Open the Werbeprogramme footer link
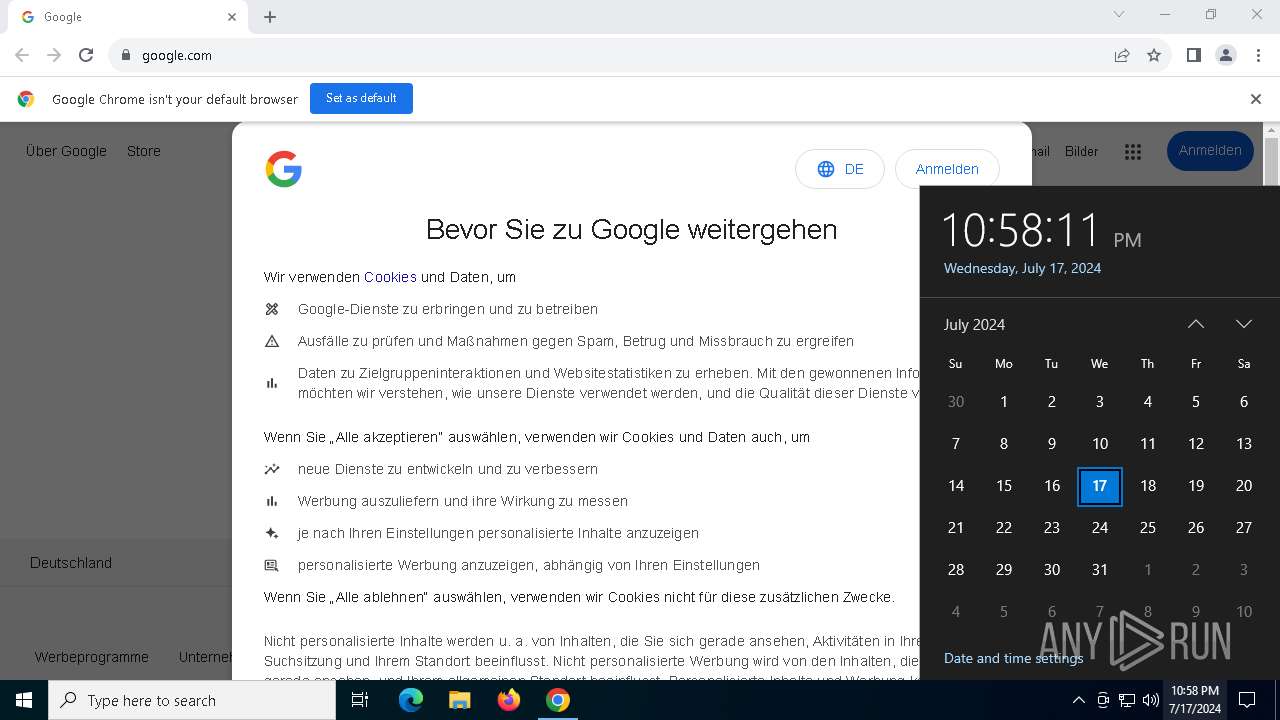The height and width of the screenshot is (720, 1280). point(91,657)
